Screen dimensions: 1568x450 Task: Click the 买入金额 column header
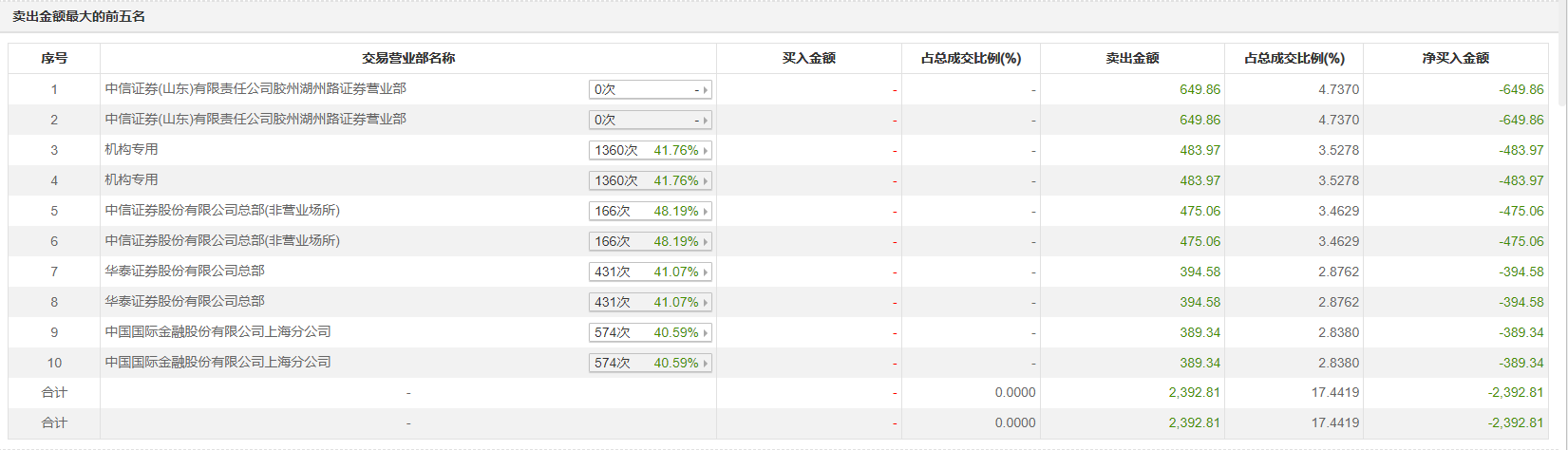click(x=809, y=58)
